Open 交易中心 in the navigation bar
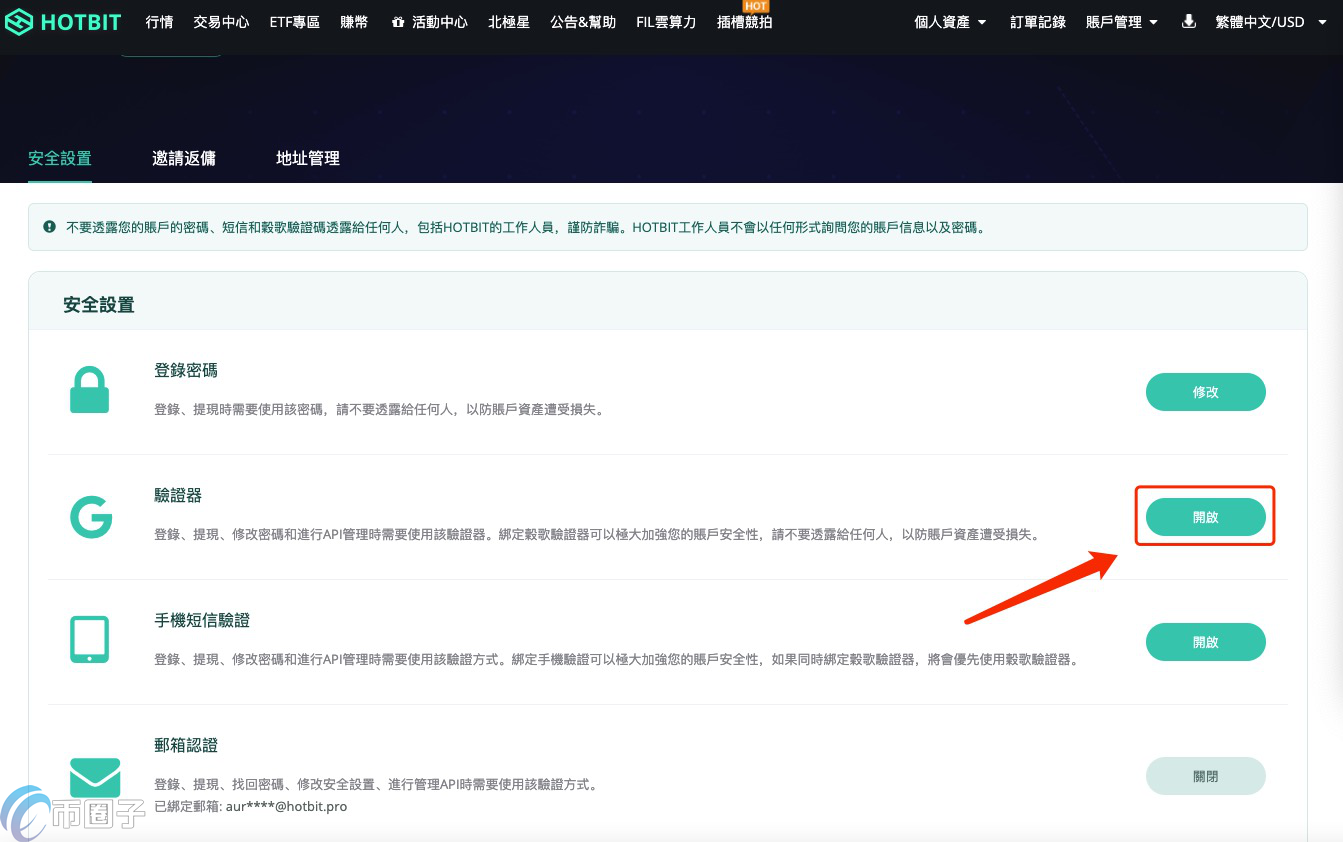This screenshot has height=842, width=1343. coord(221,22)
